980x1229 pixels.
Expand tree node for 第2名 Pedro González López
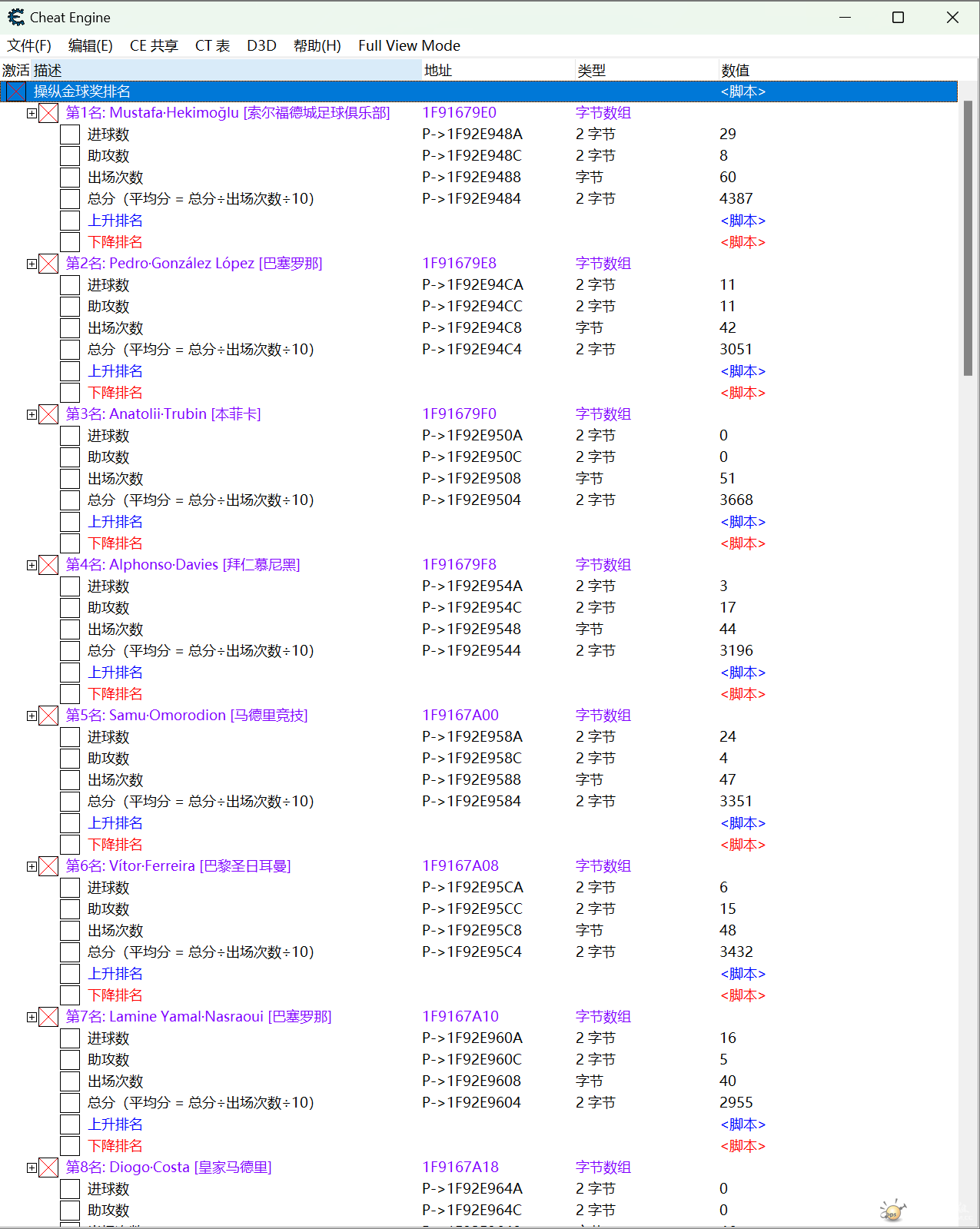tap(32, 264)
